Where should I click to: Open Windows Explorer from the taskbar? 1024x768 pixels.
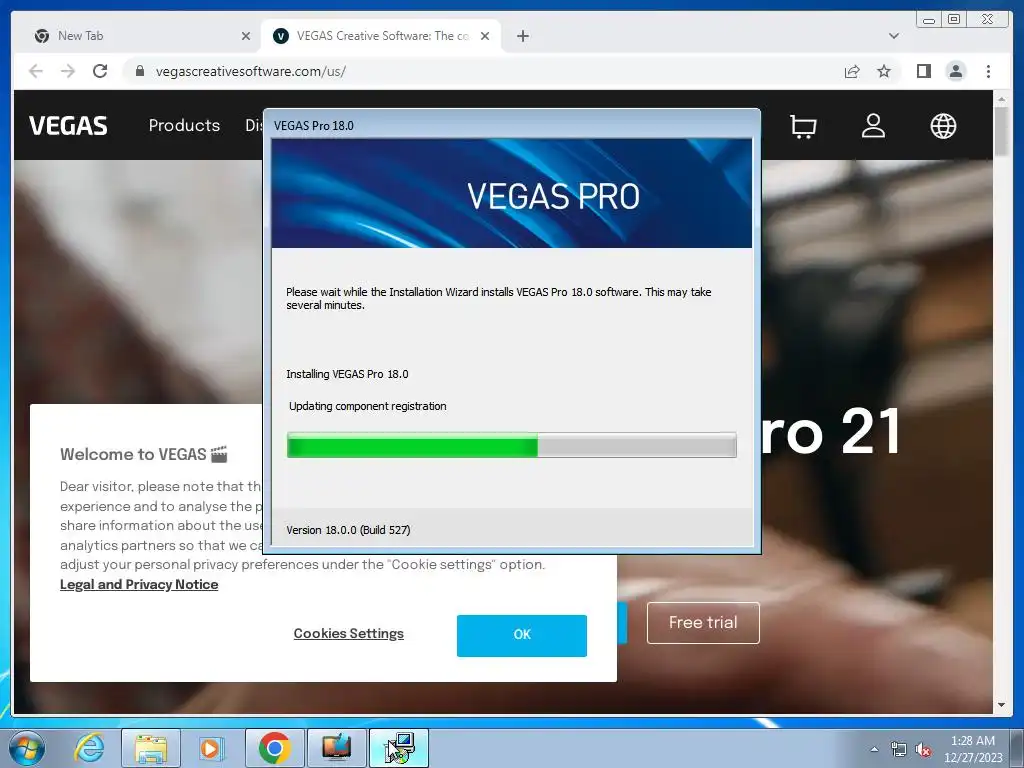[151, 748]
